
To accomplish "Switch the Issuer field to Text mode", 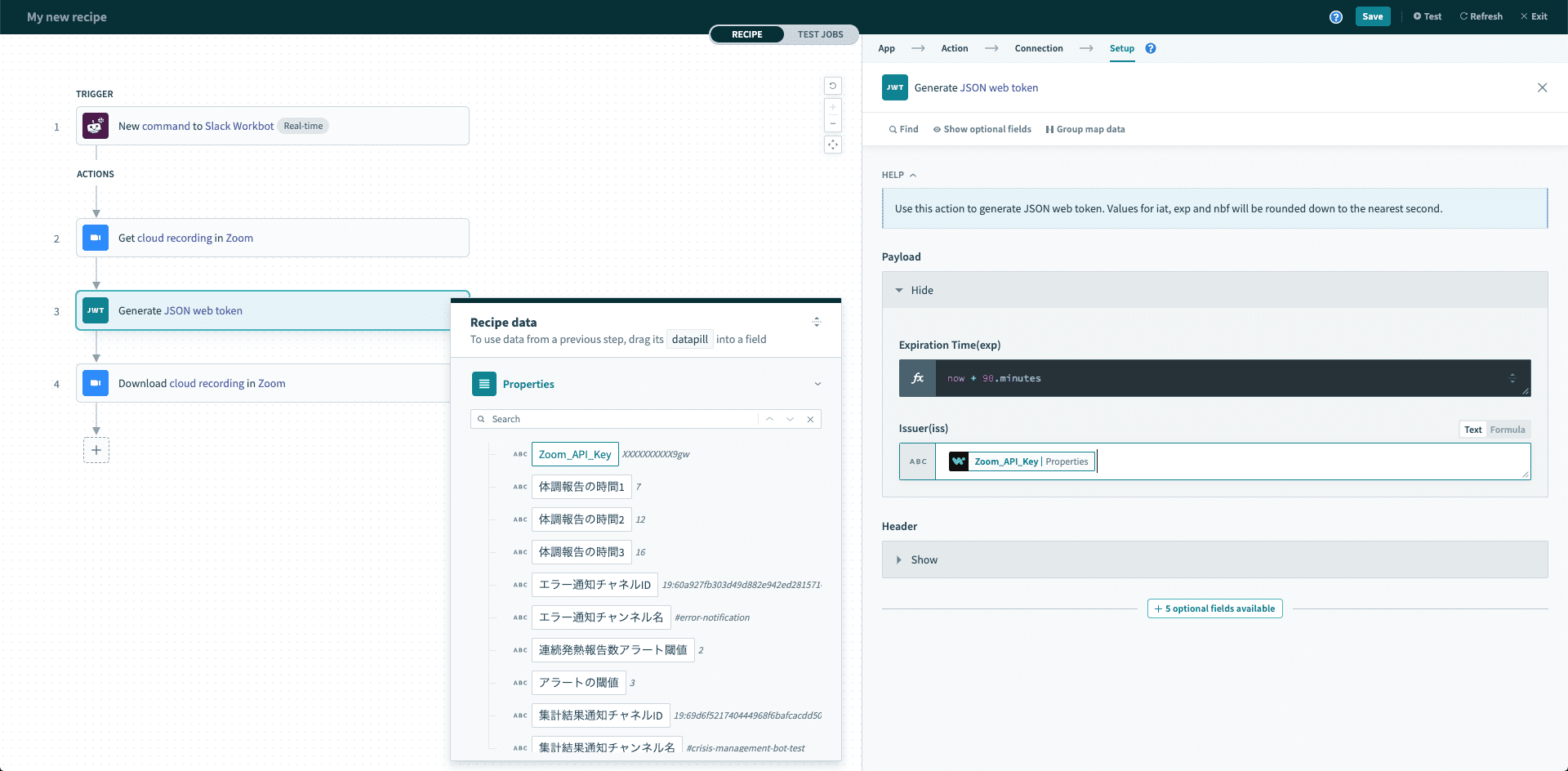I will click(x=1472, y=429).
